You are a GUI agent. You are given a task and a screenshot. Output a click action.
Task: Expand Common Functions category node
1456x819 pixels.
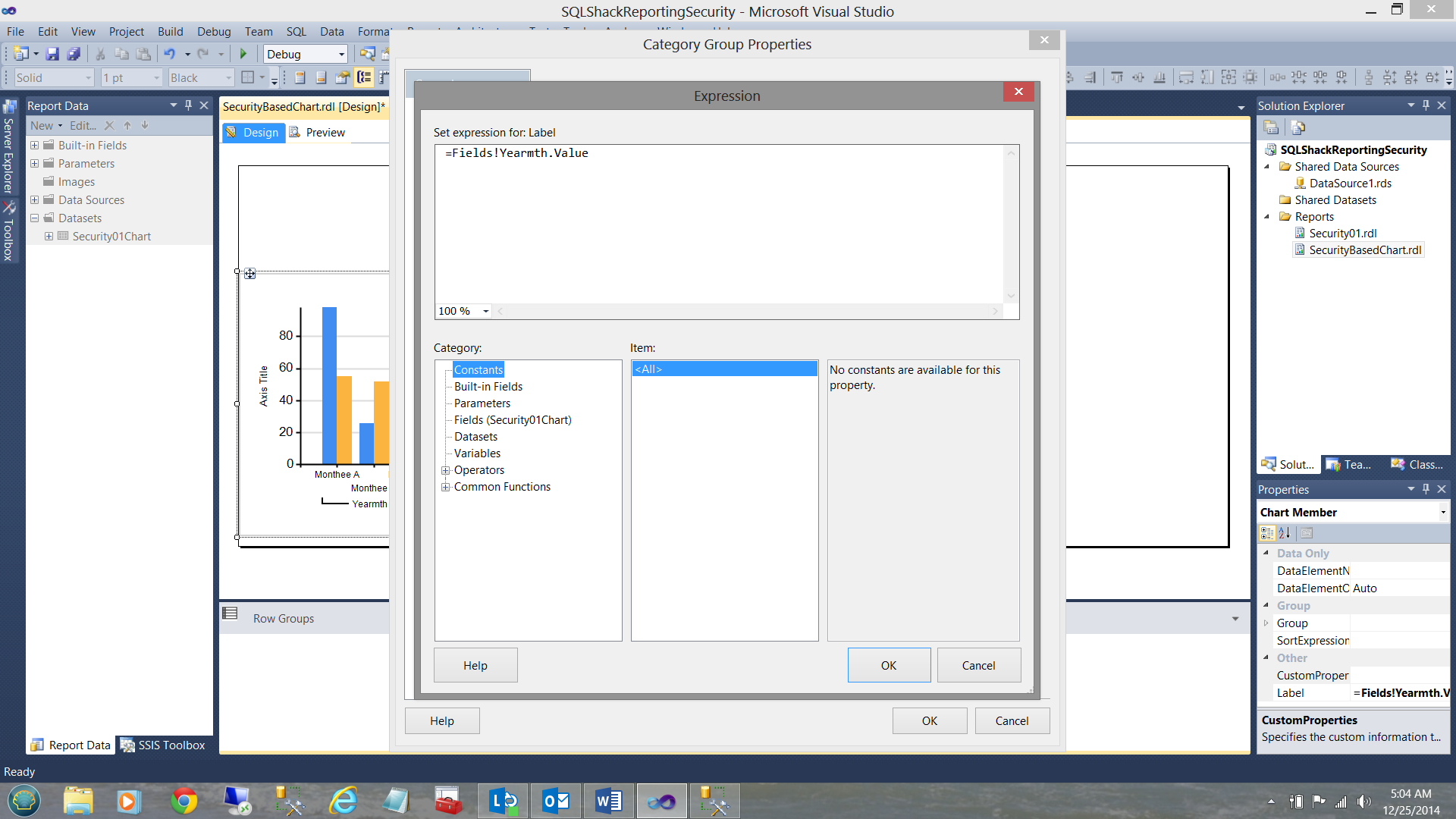[446, 487]
